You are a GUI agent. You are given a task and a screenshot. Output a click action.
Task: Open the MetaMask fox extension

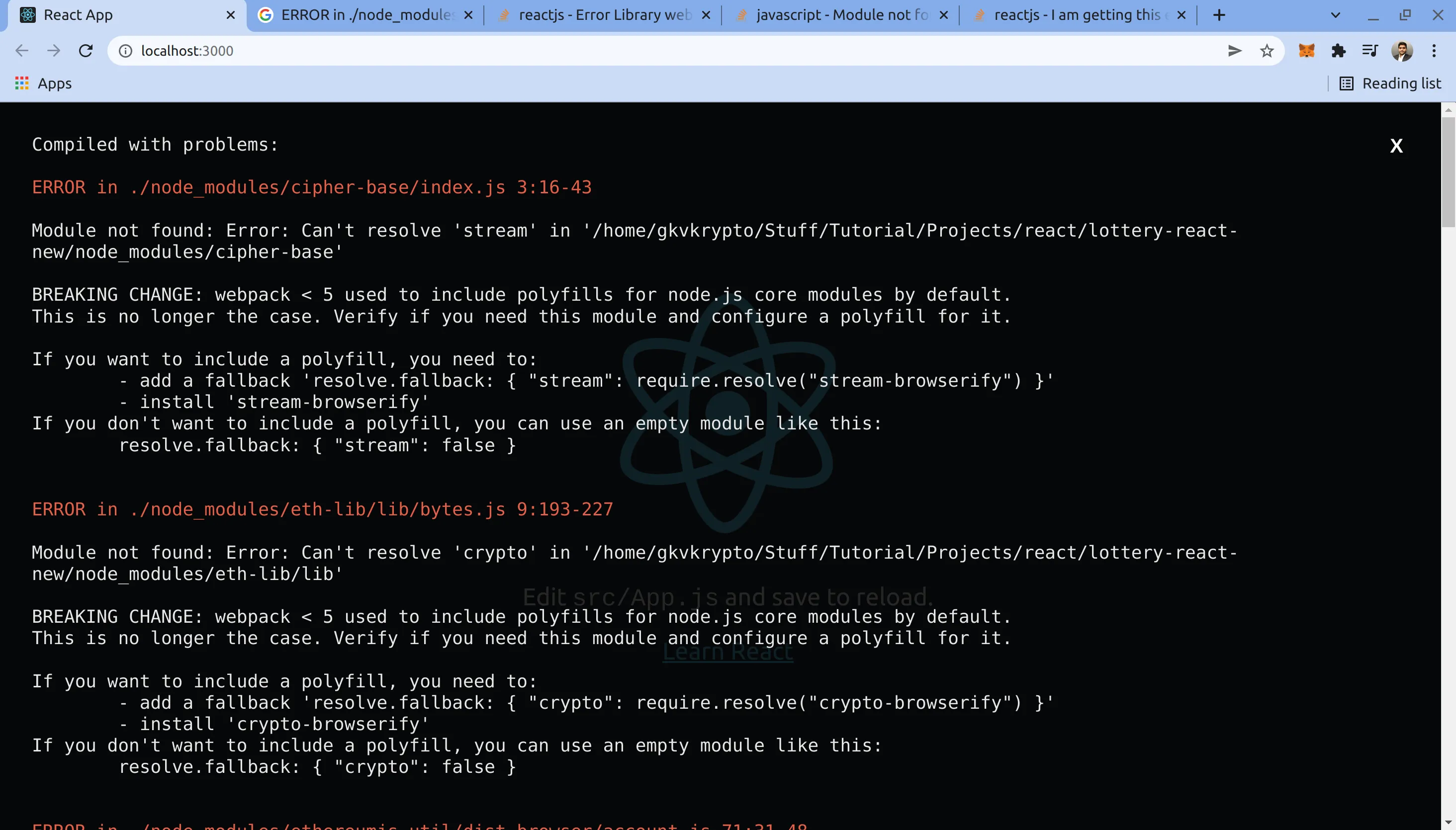click(x=1306, y=51)
